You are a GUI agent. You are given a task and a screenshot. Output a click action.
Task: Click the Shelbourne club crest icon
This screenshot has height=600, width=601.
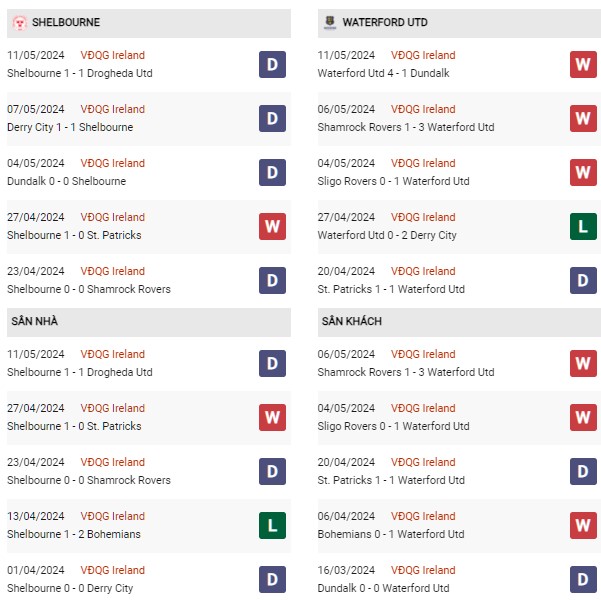click(20, 23)
